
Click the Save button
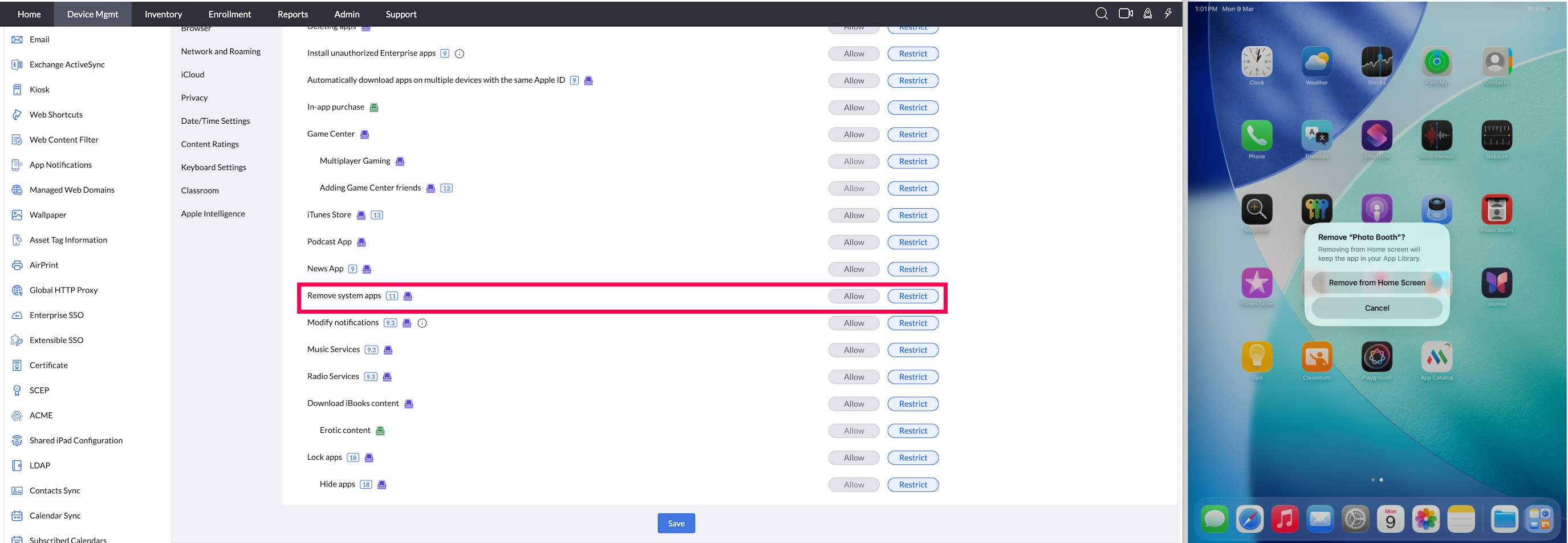pos(676,523)
